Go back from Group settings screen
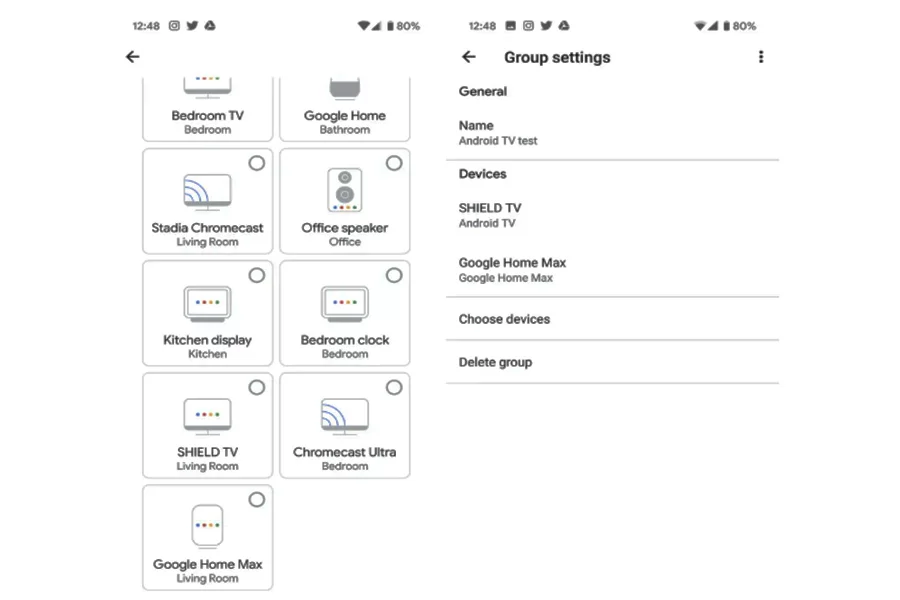Viewport: 900px width, 600px height. [469, 56]
